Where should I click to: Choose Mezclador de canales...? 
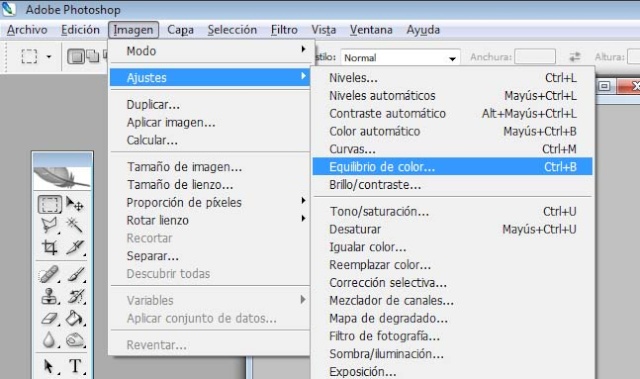(452, 301)
